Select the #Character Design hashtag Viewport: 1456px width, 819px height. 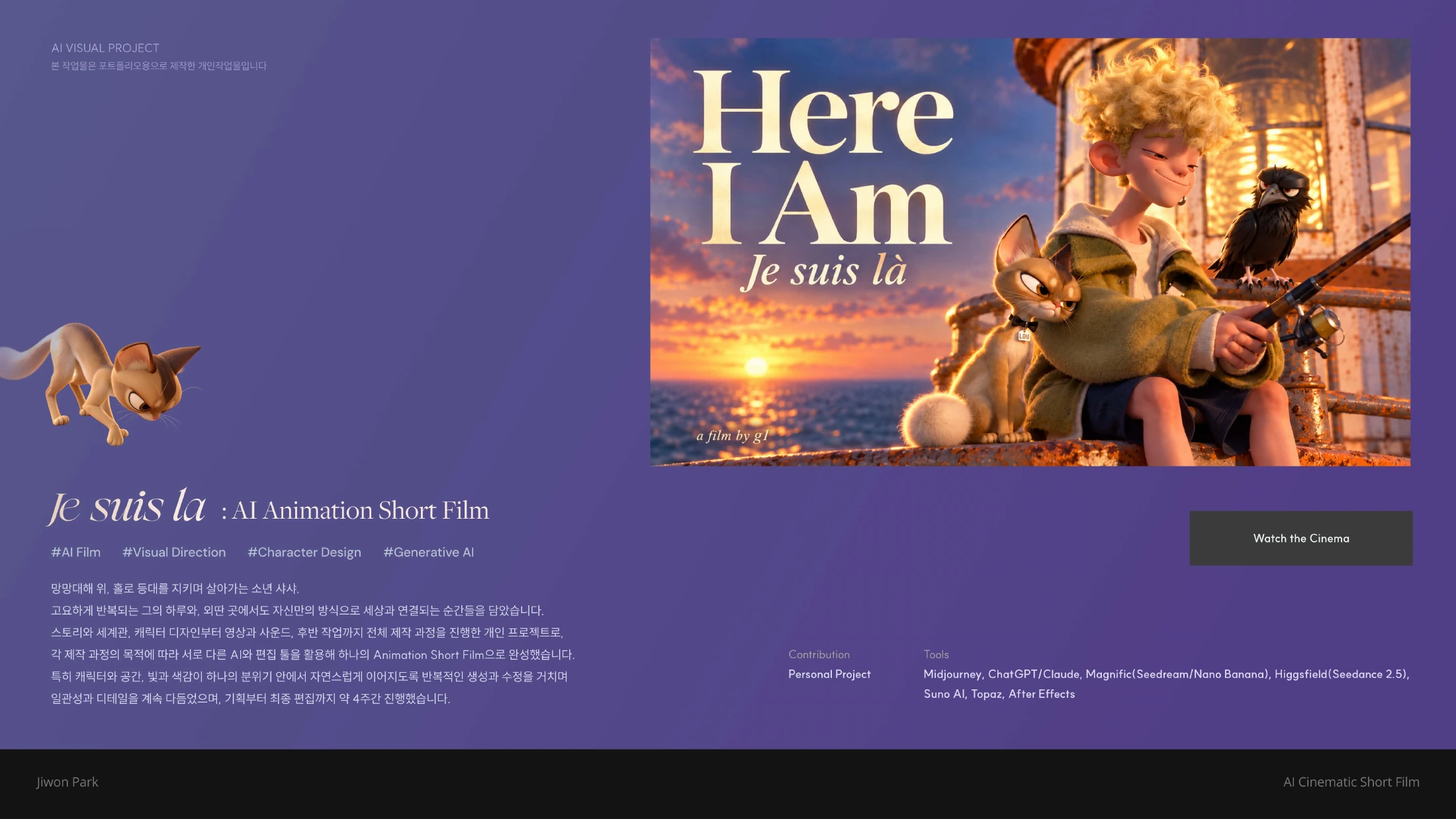click(x=304, y=552)
